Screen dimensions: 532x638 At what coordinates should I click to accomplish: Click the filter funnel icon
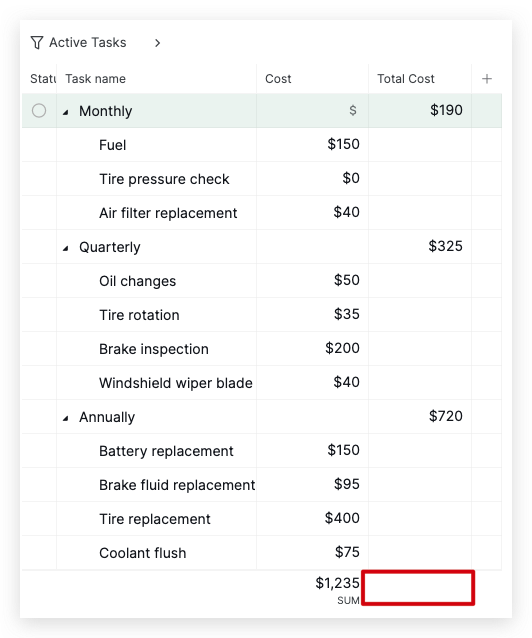(37, 42)
